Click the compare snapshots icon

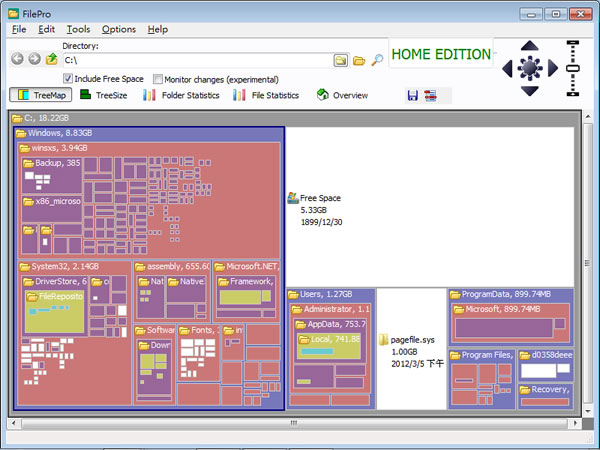430,95
